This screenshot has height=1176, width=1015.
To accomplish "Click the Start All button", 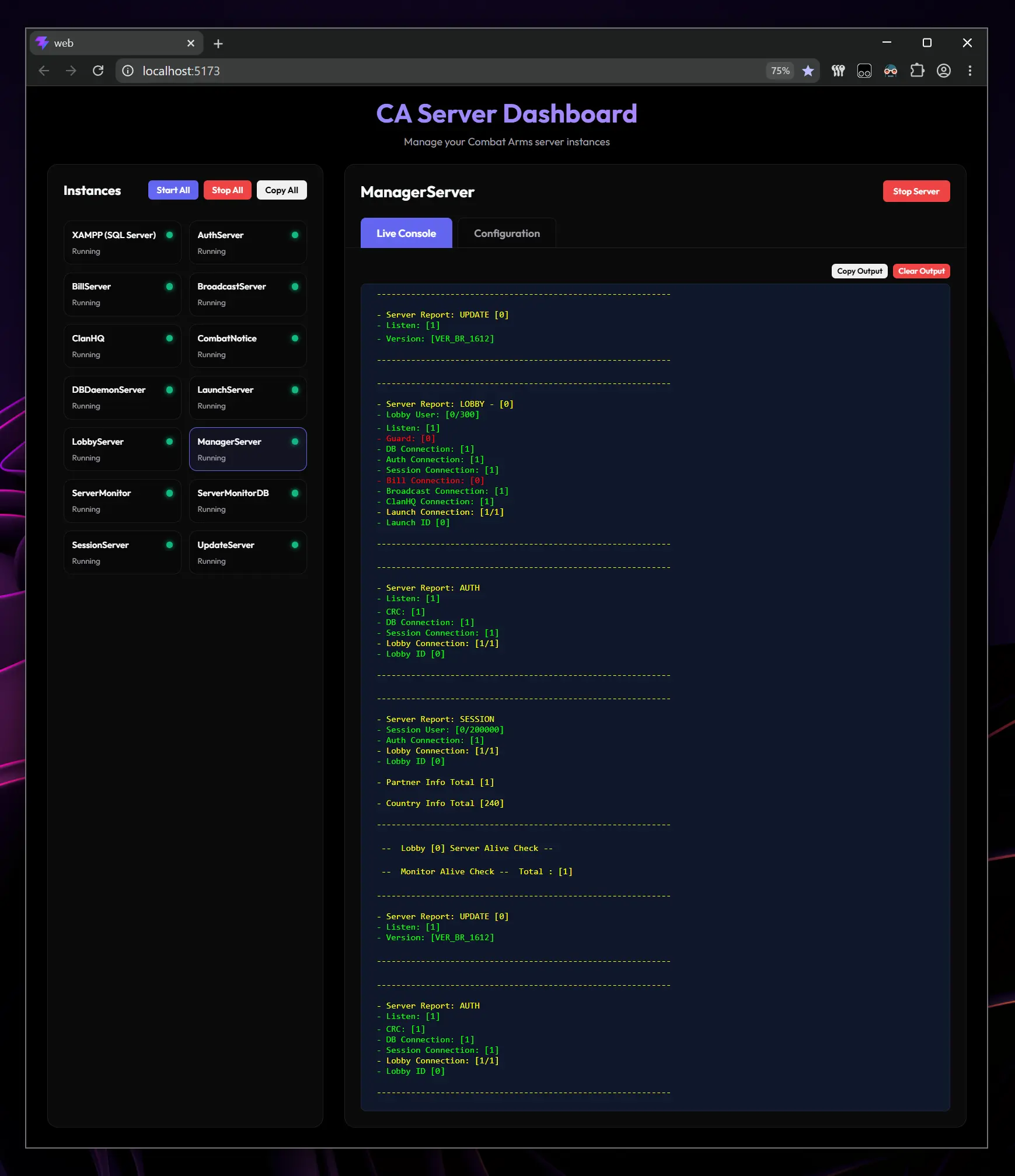I will 173,190.
